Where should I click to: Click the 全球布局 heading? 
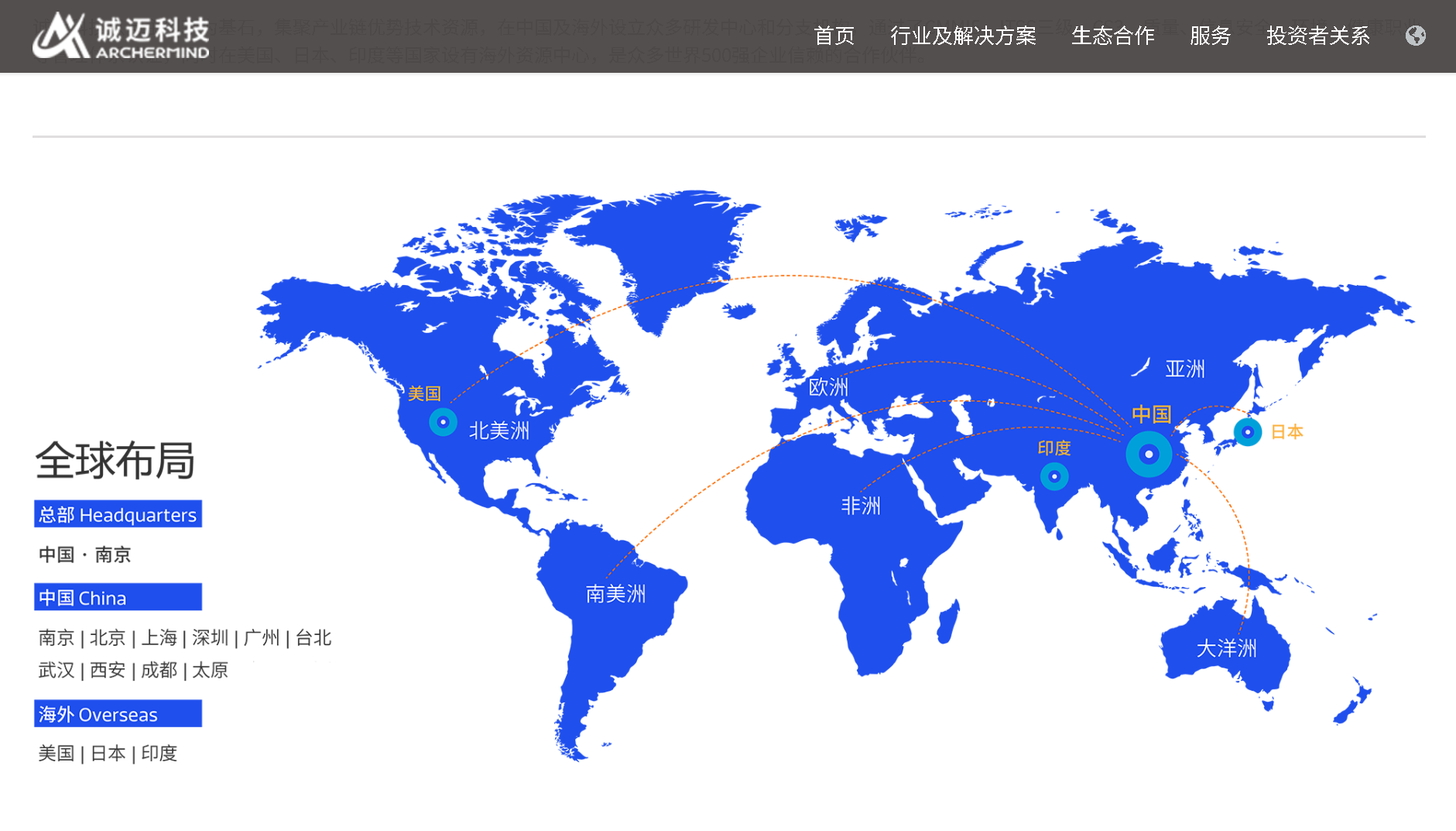click(115, 461)
